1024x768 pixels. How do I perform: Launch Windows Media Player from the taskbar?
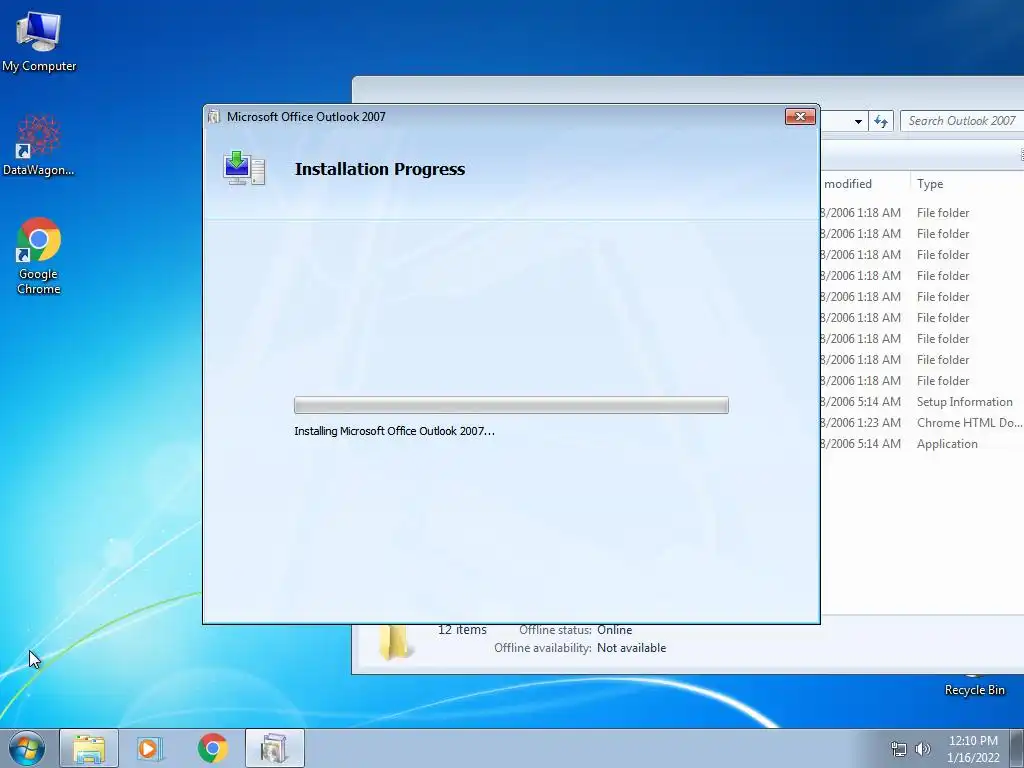point(150,748)
